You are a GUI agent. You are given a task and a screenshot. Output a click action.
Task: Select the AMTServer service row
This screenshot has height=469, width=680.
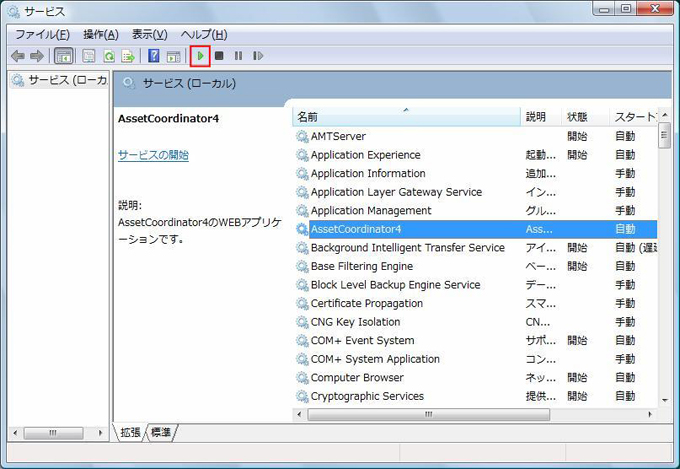pyautogui.click(x=476, y=137)
